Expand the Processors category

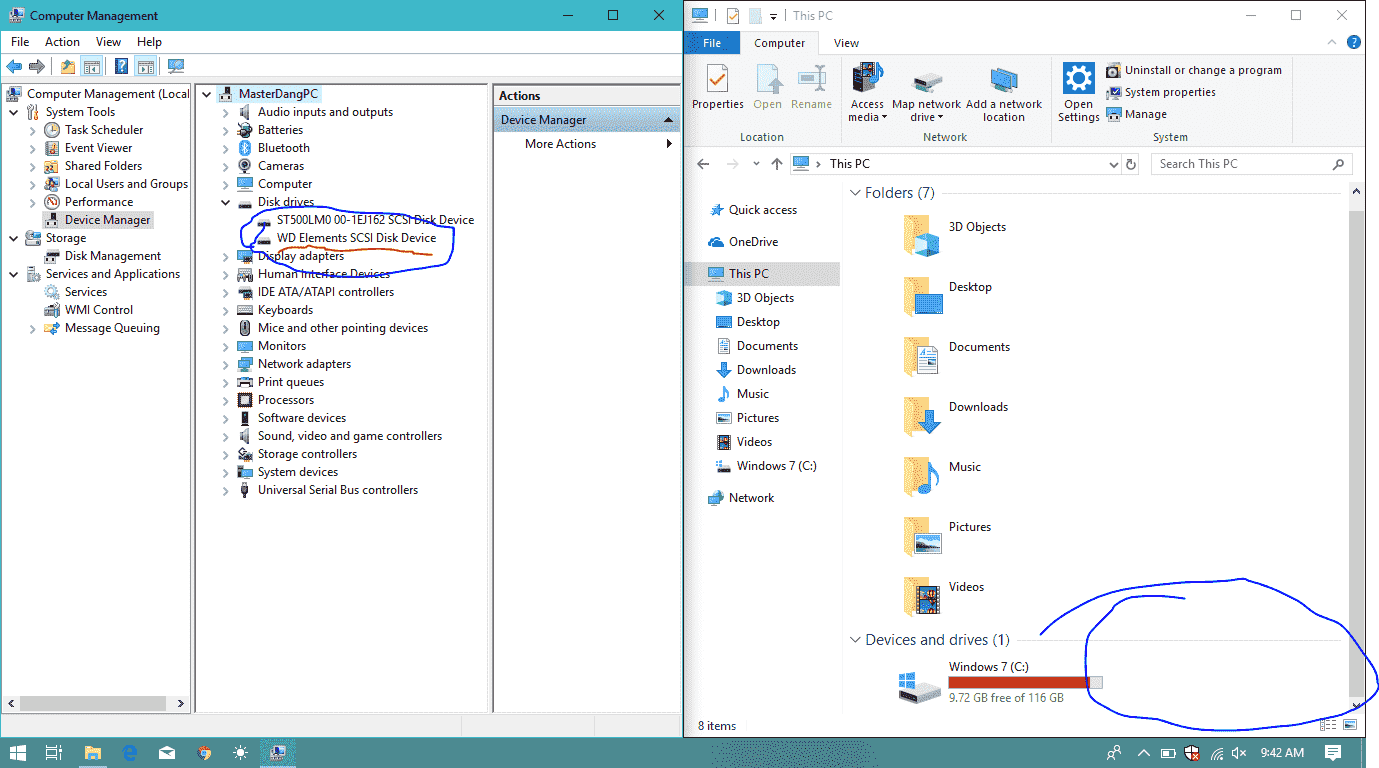(x=226, y=400)
